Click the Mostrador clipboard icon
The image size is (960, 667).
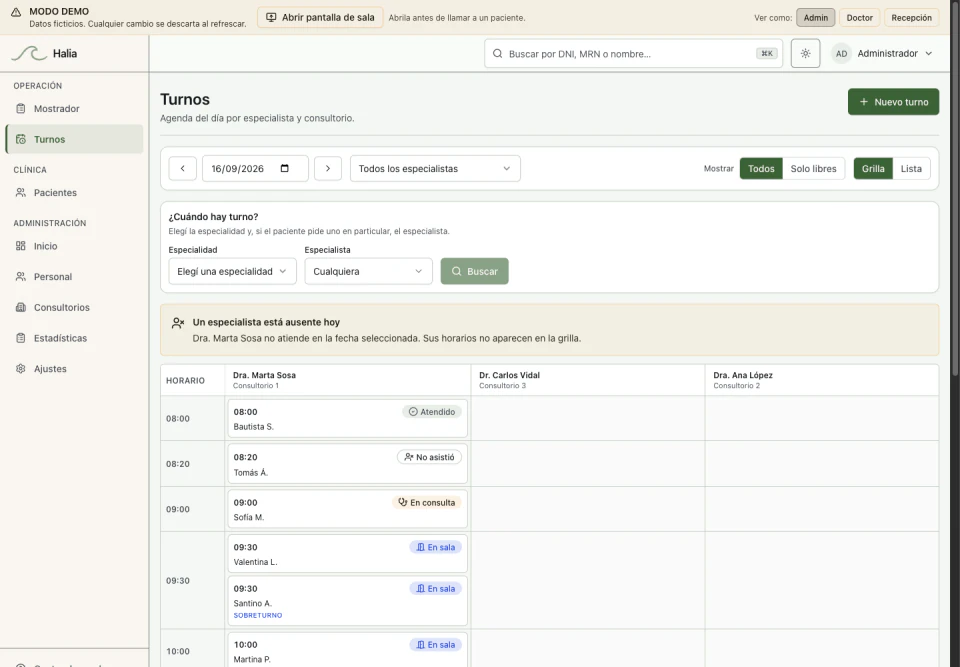click(x=21, y=108)
